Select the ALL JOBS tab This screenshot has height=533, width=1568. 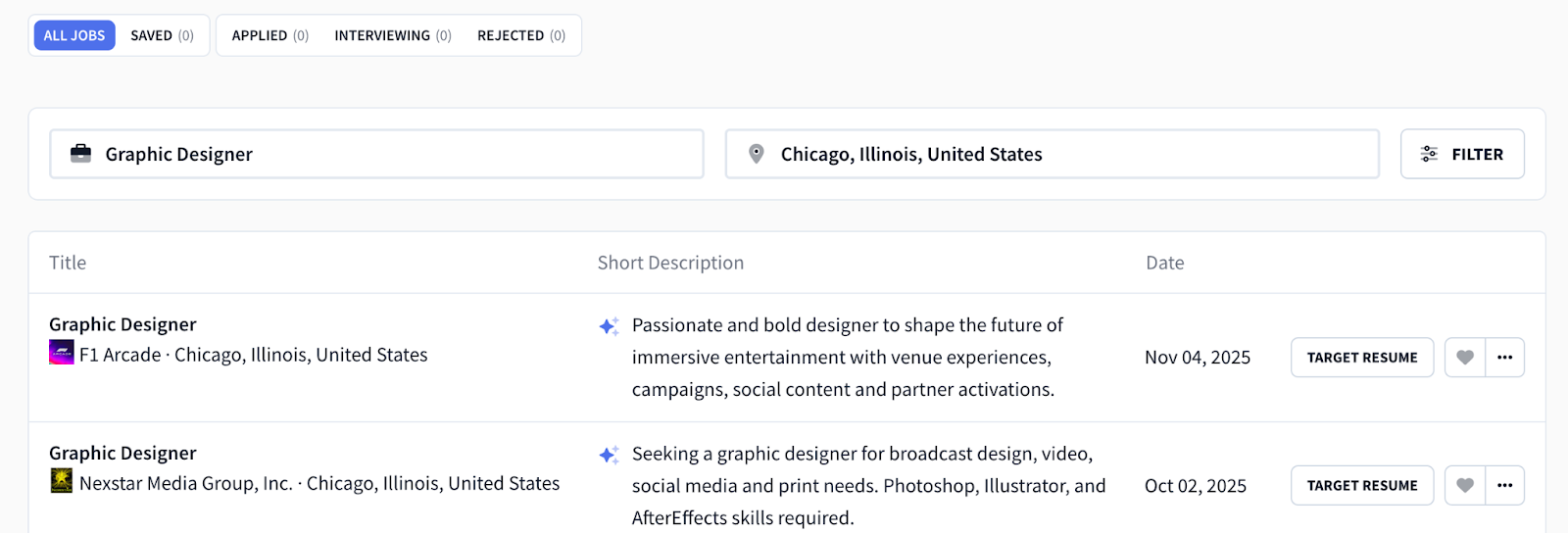(74, 35)
